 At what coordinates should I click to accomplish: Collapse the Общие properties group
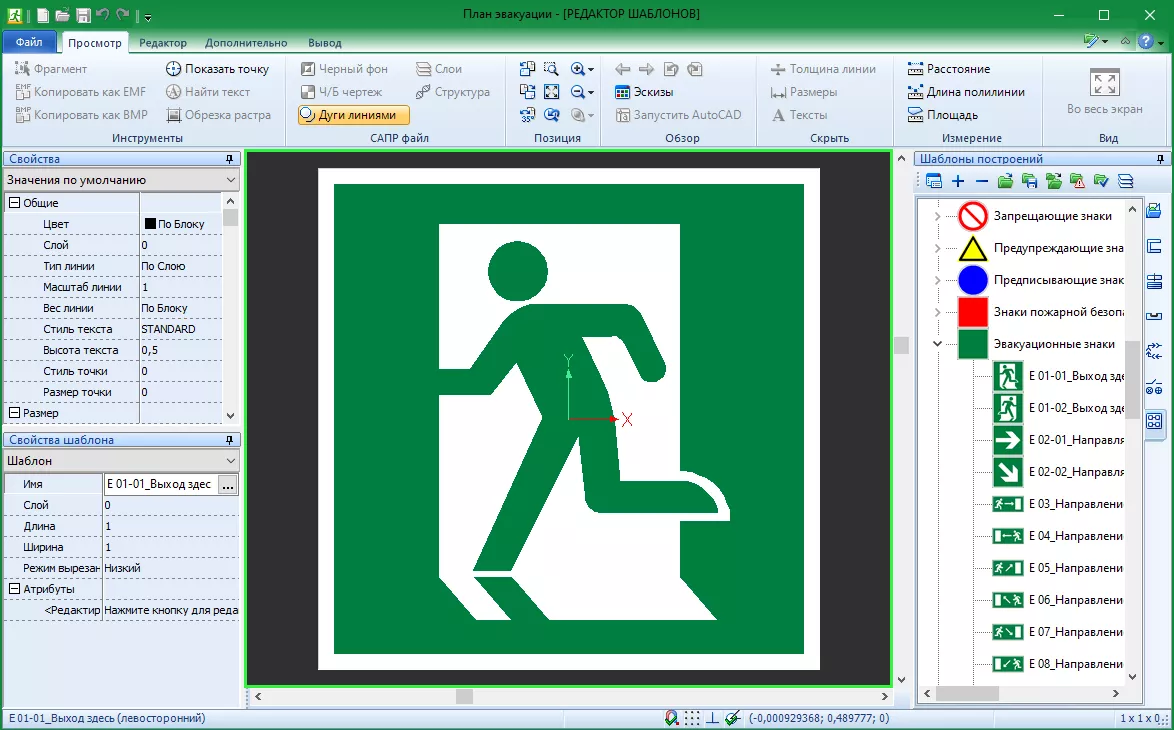tap(14, 203)
